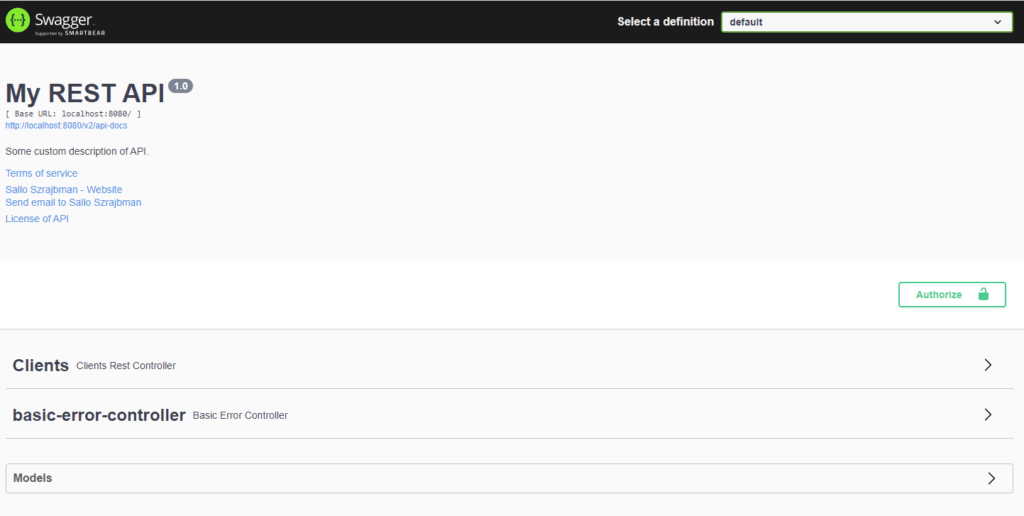Click the 1.0 version badge

click(181, 86)
